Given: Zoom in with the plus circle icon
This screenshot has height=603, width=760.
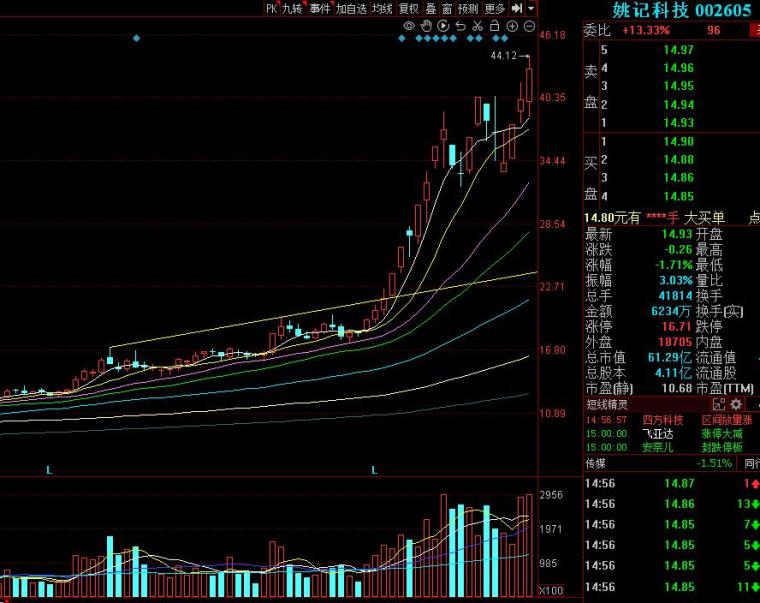Looking at the screenshot, I should tap(512, 26).
